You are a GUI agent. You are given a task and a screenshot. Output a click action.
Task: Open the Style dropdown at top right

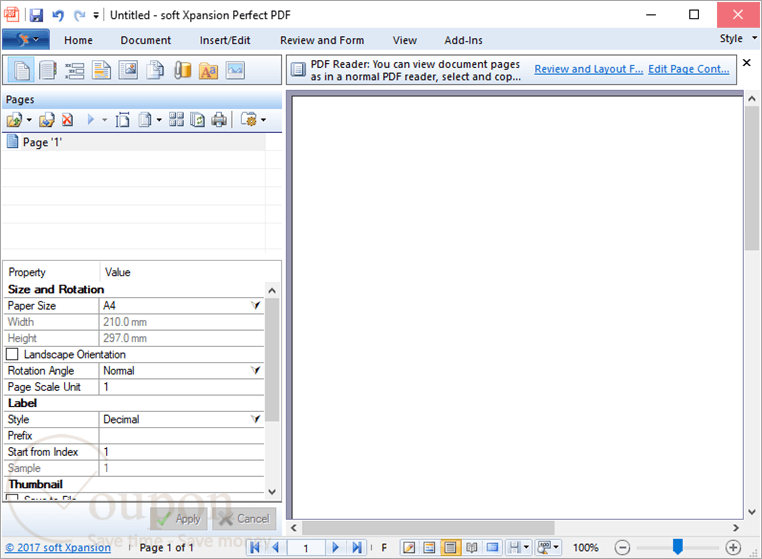coord(738,38)
